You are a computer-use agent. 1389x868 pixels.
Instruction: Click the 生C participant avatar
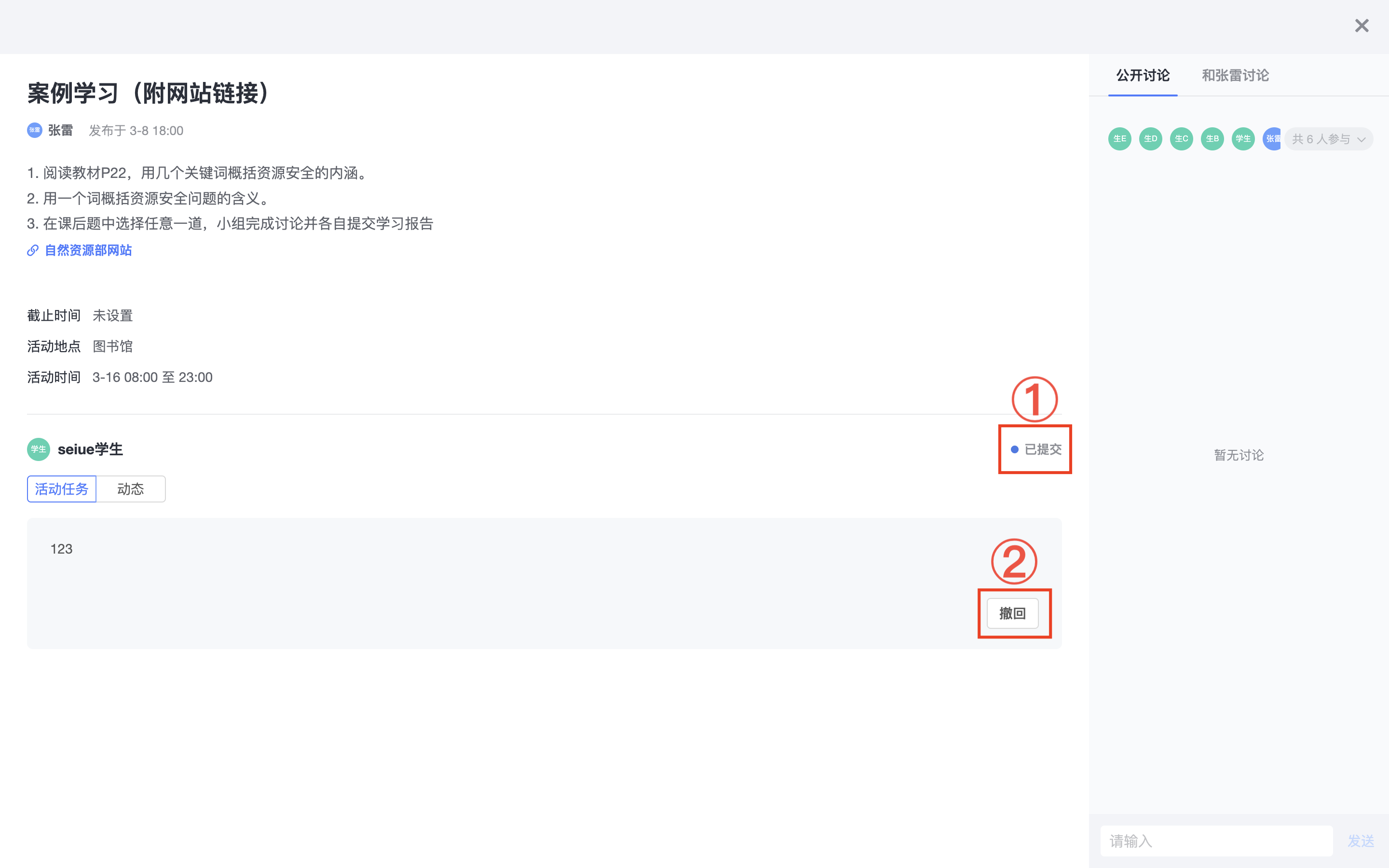tap(1181, 139)
